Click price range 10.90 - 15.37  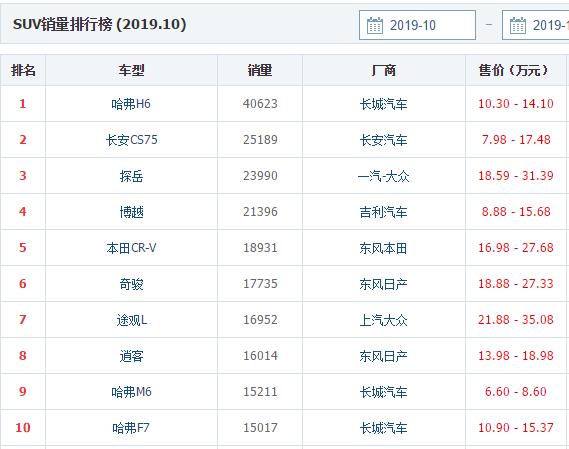point(516,428)
